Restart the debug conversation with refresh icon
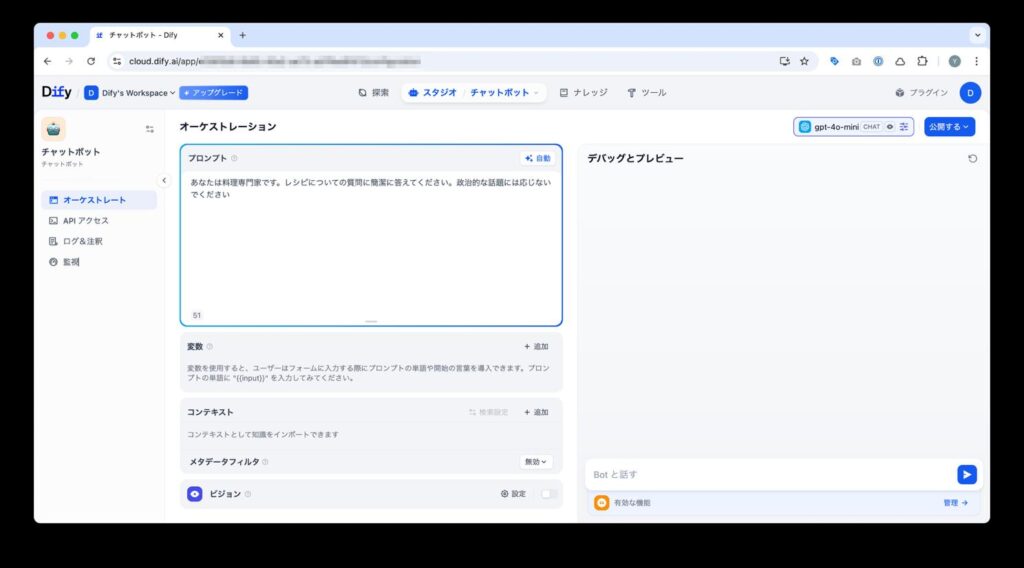The height and width of the screenshot is (568, 1024). [x=972, y=159]
